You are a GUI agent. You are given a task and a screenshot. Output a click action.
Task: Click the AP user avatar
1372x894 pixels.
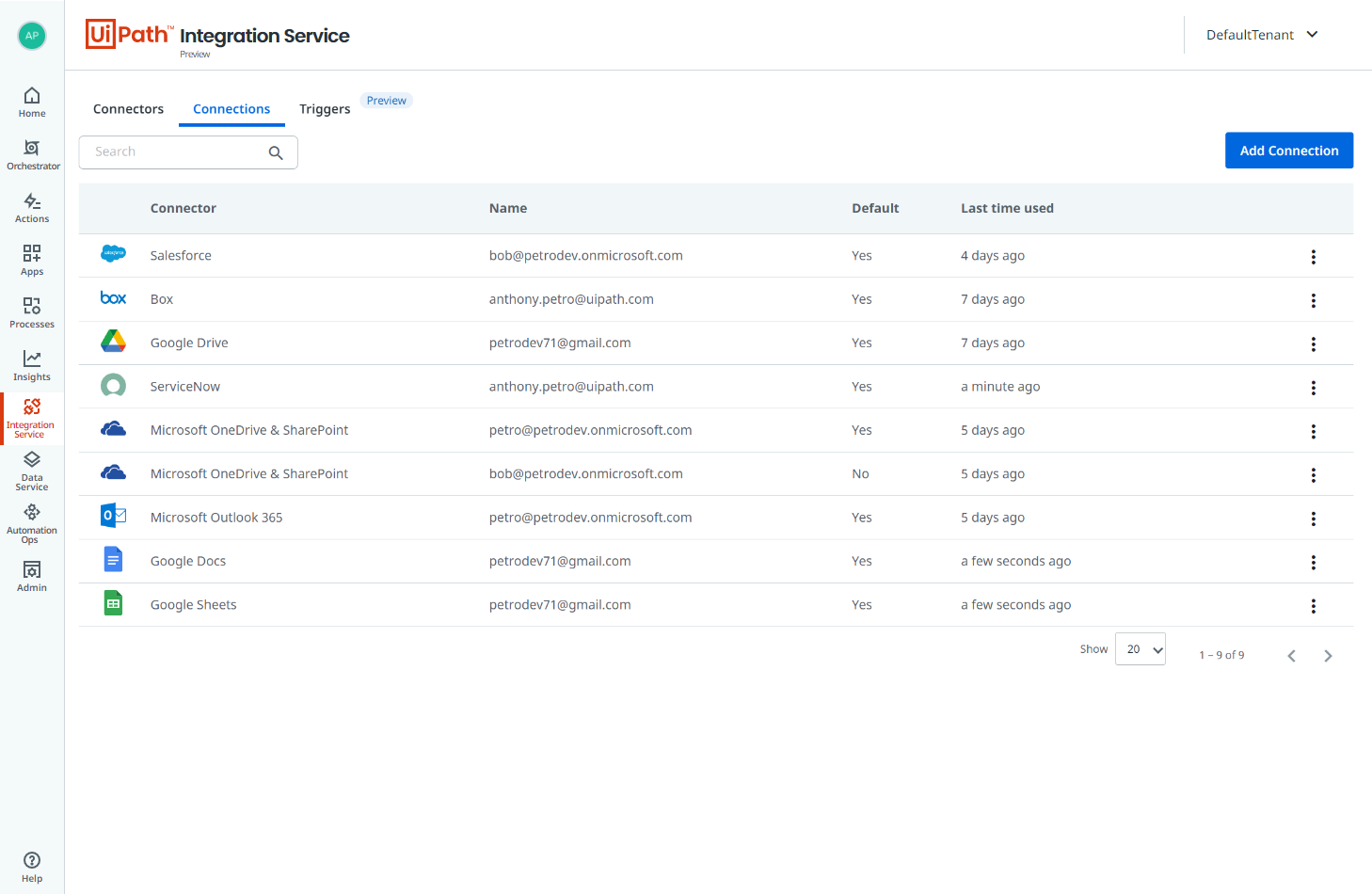(32, 36)
